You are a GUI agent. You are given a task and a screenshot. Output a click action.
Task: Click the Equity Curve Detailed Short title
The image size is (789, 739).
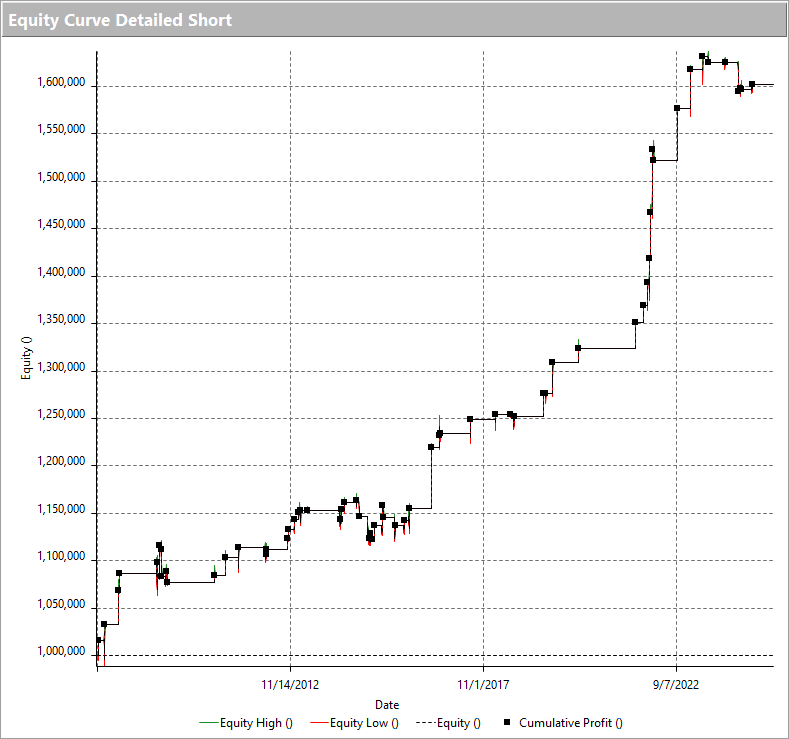(120, 20)
